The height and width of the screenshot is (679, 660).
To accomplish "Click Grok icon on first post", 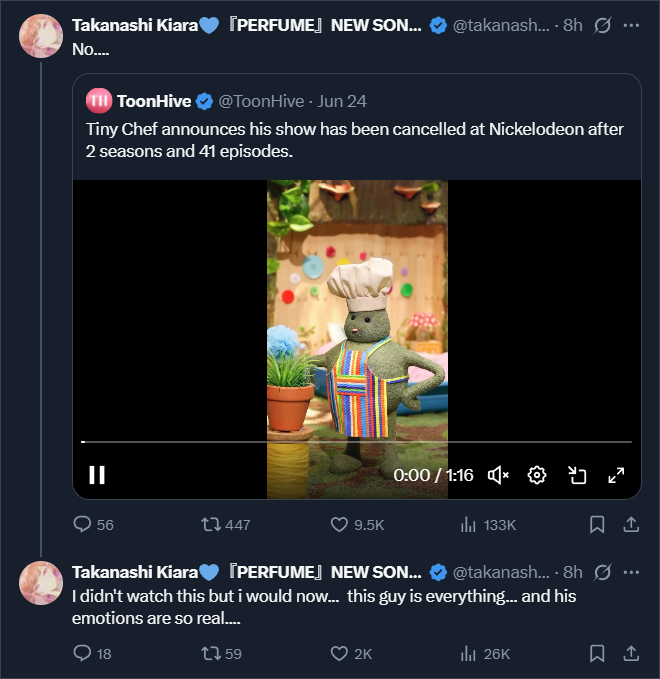I will [602, 25].
